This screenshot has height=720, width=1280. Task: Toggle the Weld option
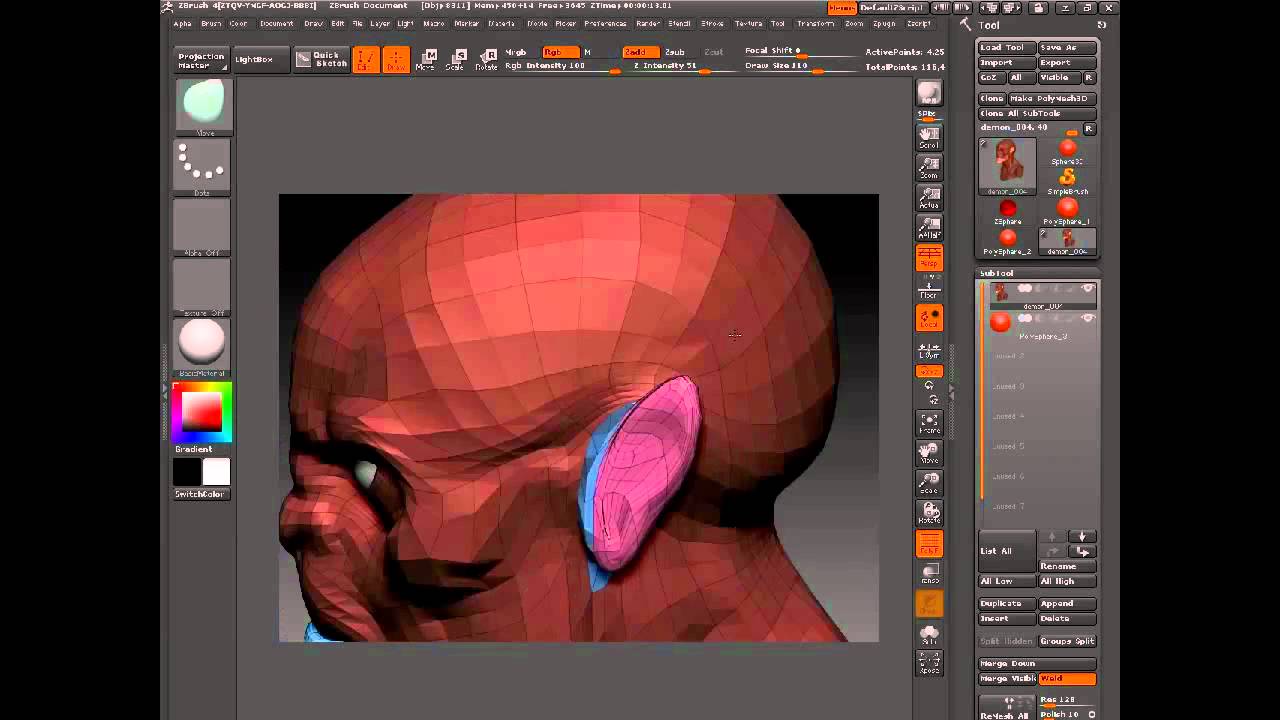point(1067,679)
